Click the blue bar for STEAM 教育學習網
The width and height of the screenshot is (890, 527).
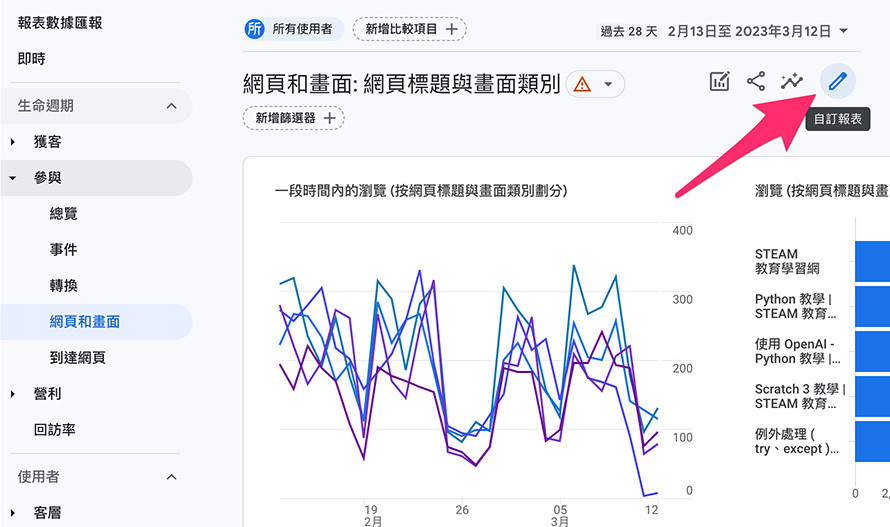(x=872, y=261)
